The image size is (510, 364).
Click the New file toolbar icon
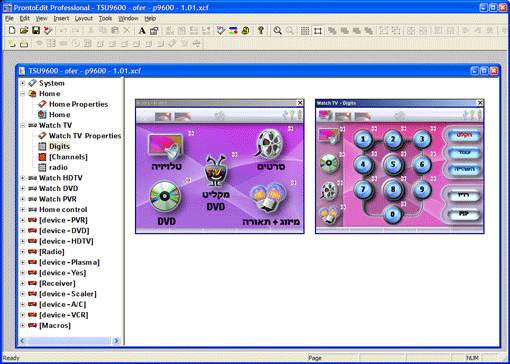click(x=12, y=31)
